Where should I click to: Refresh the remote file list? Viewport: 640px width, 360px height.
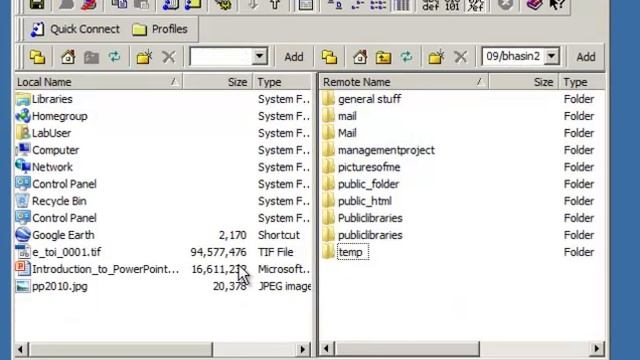click(x=406, y=57)
